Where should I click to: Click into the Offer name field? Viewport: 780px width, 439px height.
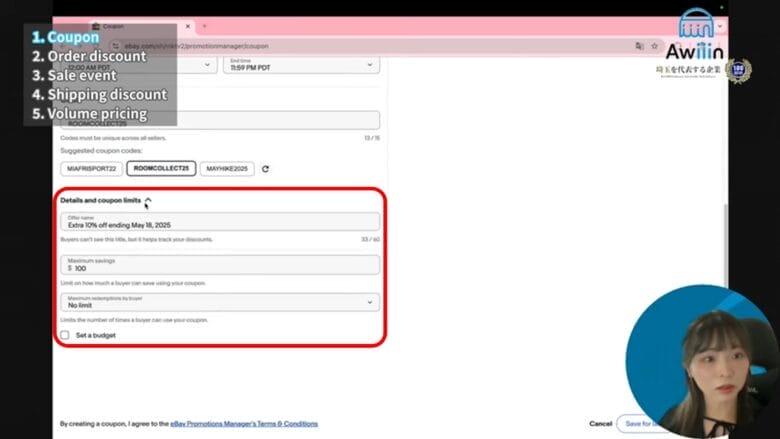pyautogui.click(x=220, y=222)
